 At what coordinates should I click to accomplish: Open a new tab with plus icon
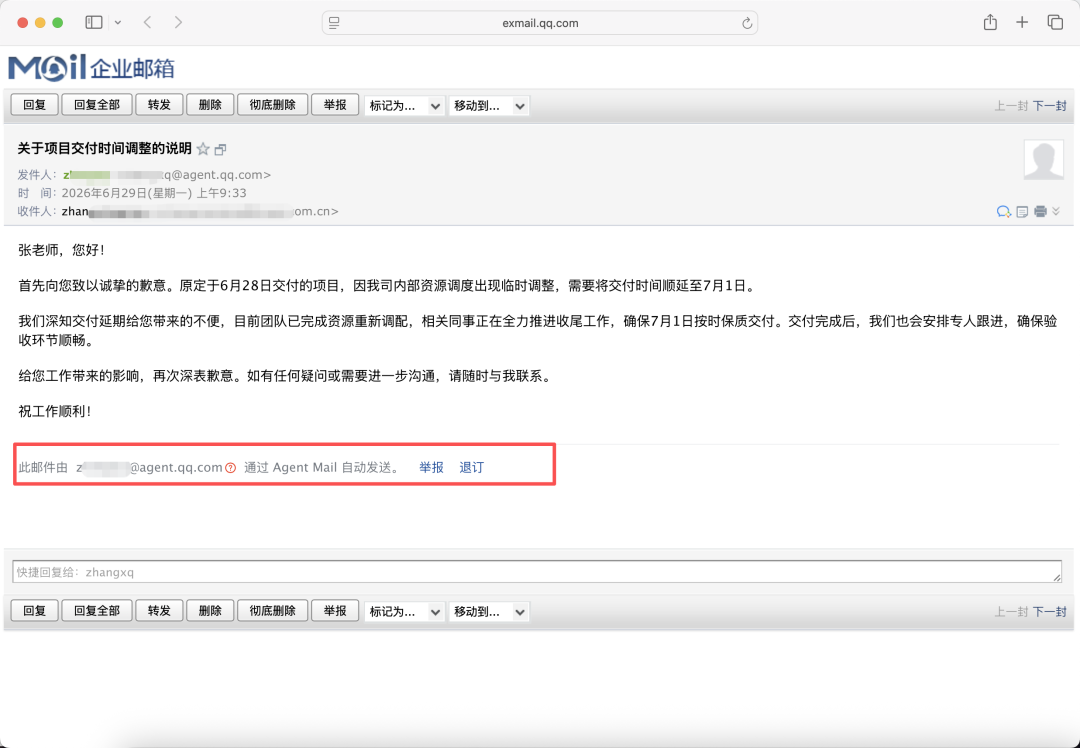point(1022,23)
